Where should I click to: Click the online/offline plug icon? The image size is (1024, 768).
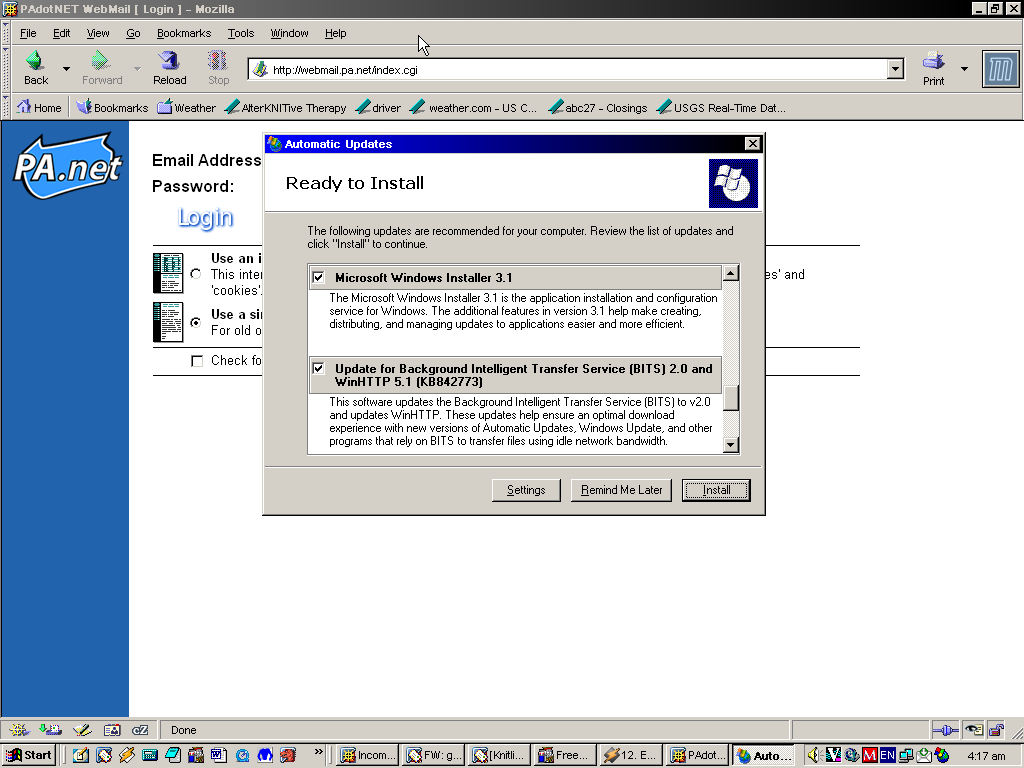tap(945, 730)
